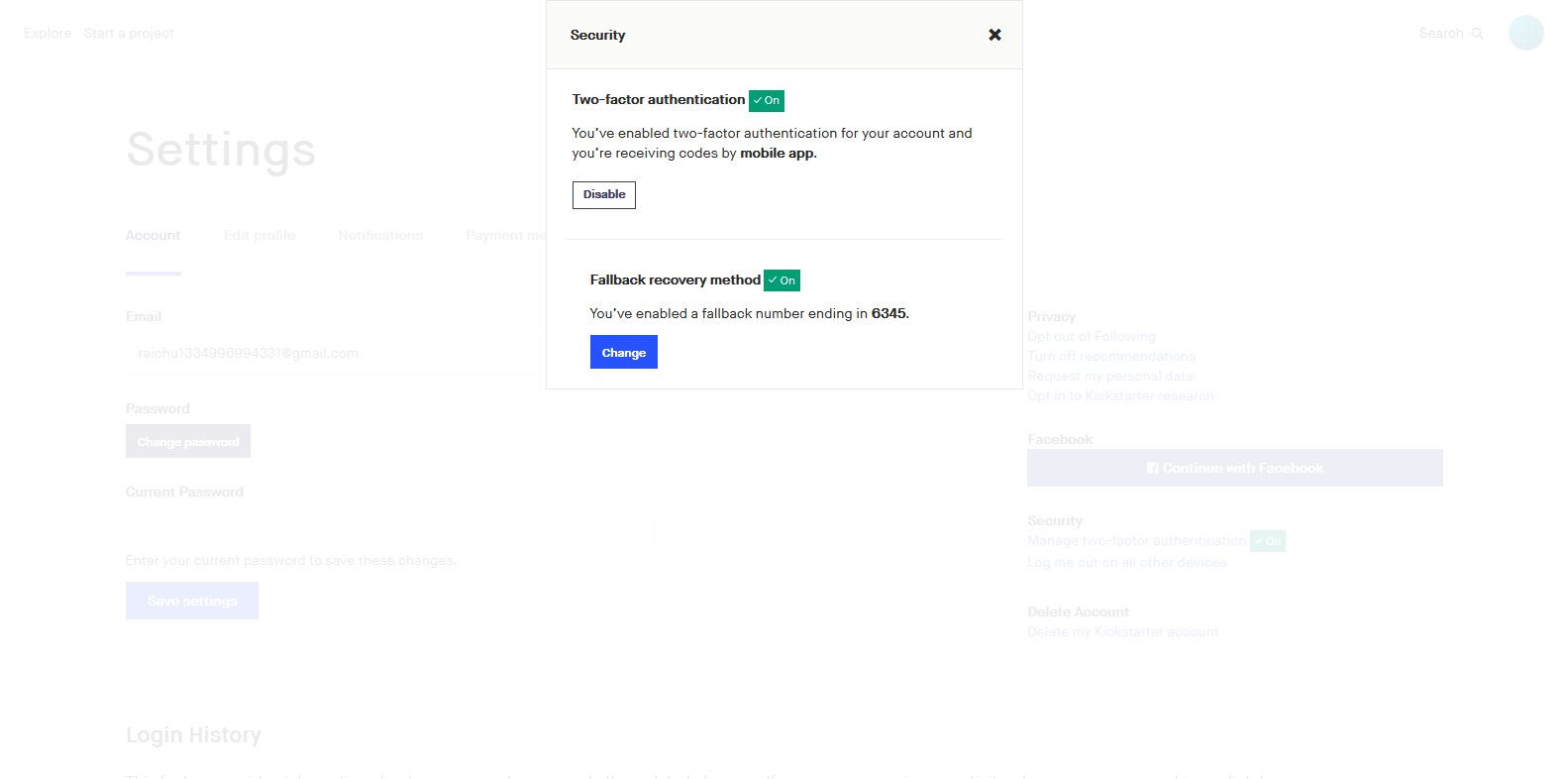Screen dimensions: 1568x779
Task: Click the Settings page heading
Action: pos(221,150)
